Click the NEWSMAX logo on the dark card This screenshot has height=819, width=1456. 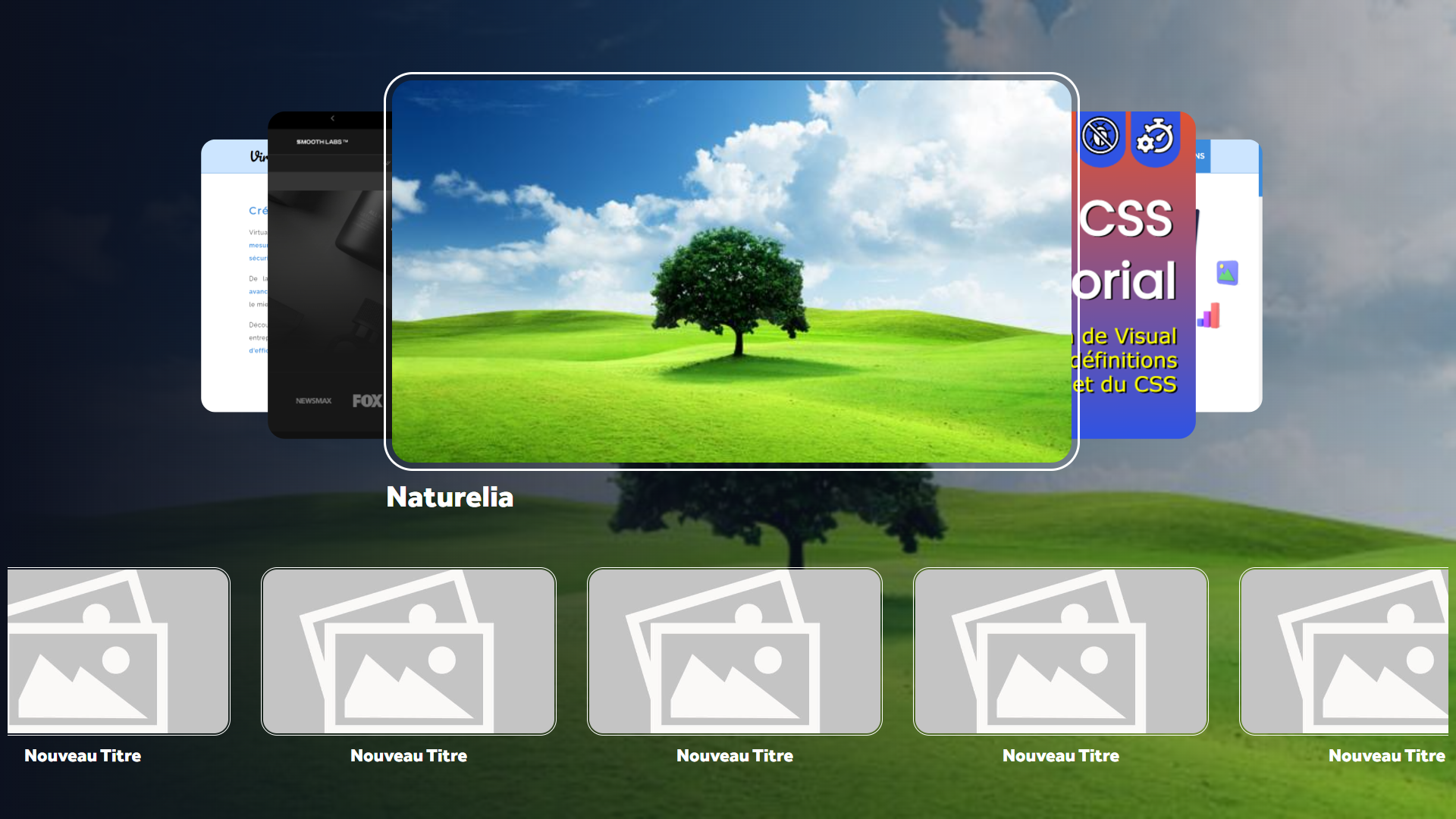click(x=313, y=400)
